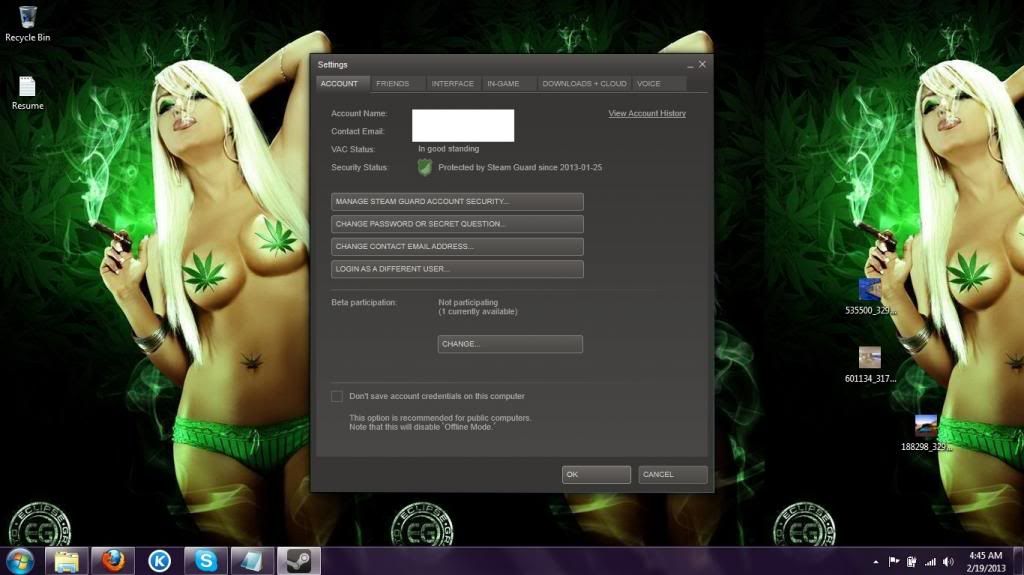Open View Account History link
This screenshot has height=575, width=1024.
(x=647, y=114)
